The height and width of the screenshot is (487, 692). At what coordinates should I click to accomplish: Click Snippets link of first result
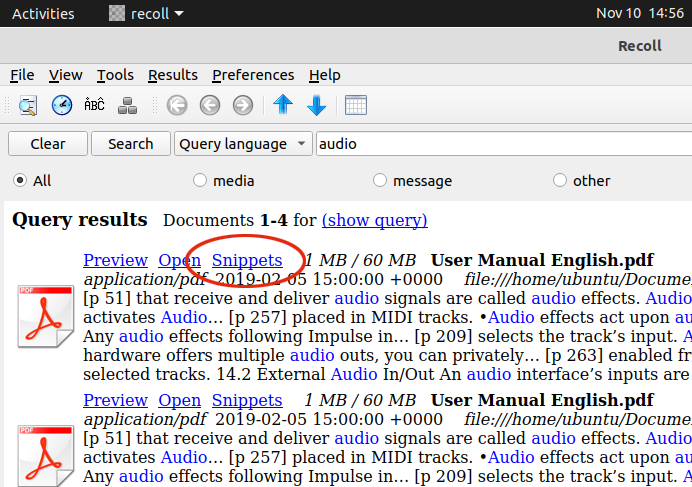tap(247, 260)
